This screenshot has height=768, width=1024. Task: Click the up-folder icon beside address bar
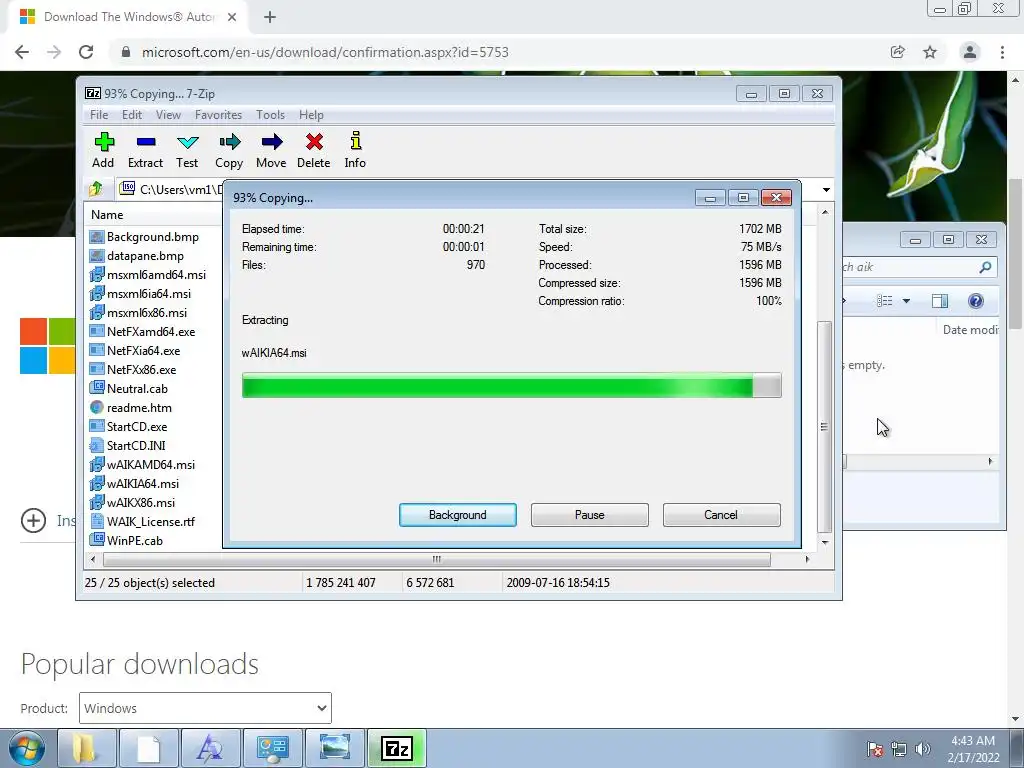(x=96, y=189)
